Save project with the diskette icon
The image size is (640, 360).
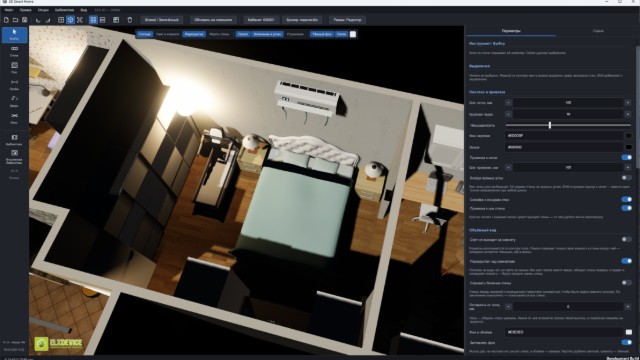pyautogui.click(x=24, y=20)
